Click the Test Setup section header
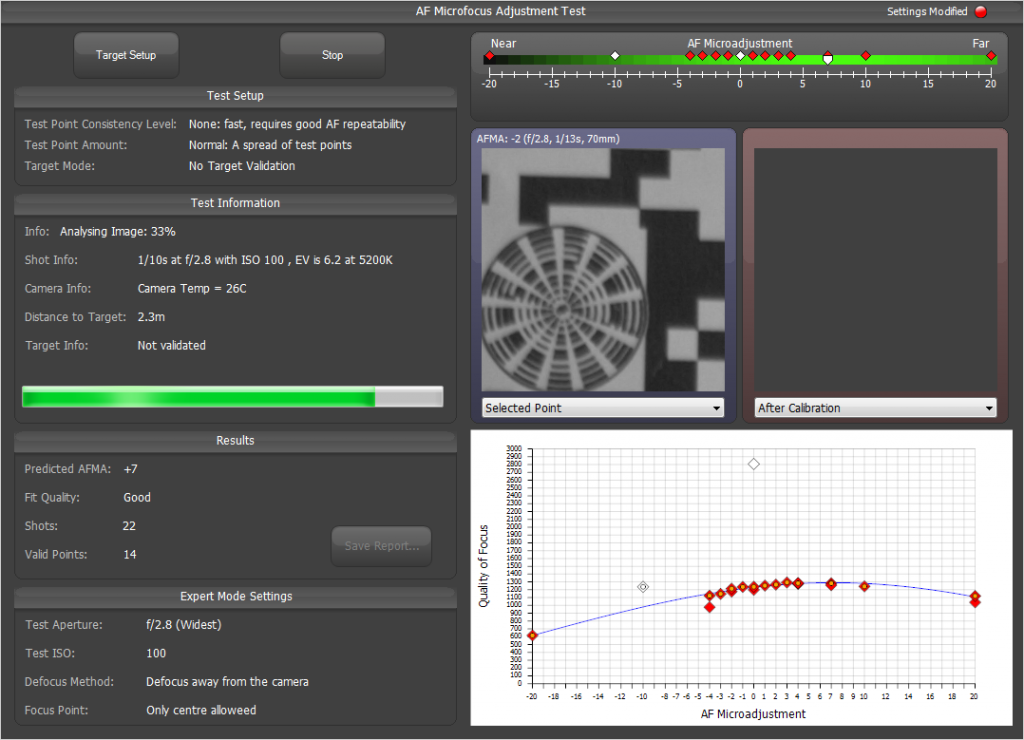 235,96
